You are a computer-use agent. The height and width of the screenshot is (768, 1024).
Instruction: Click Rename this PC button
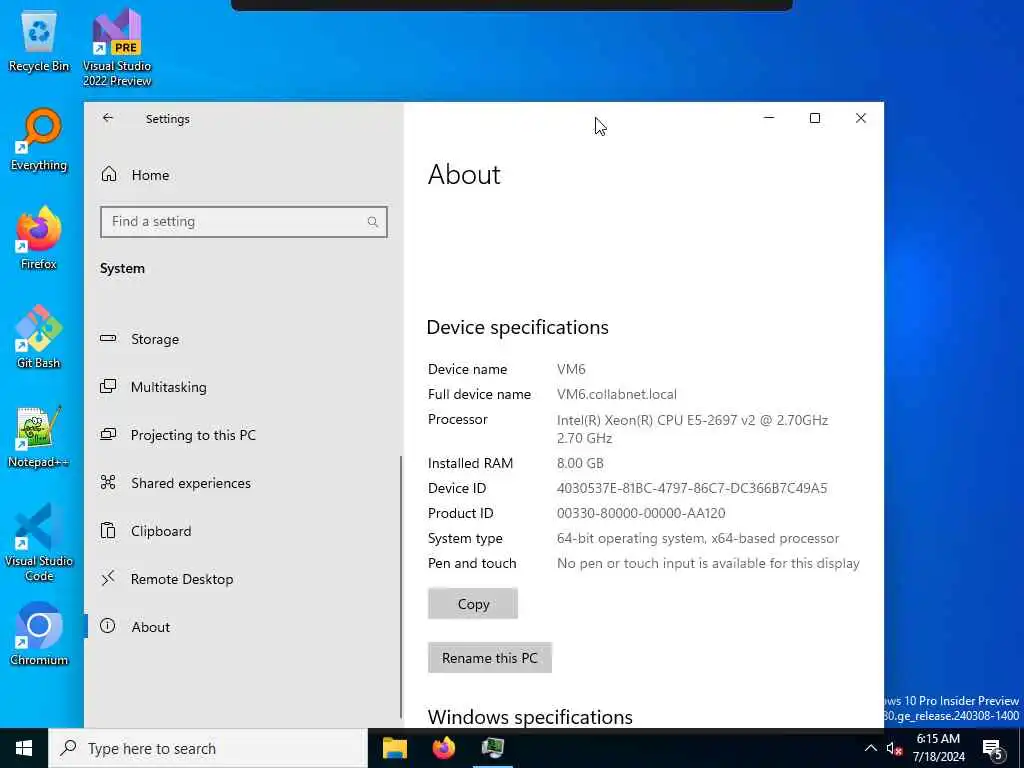coord(490,658)
